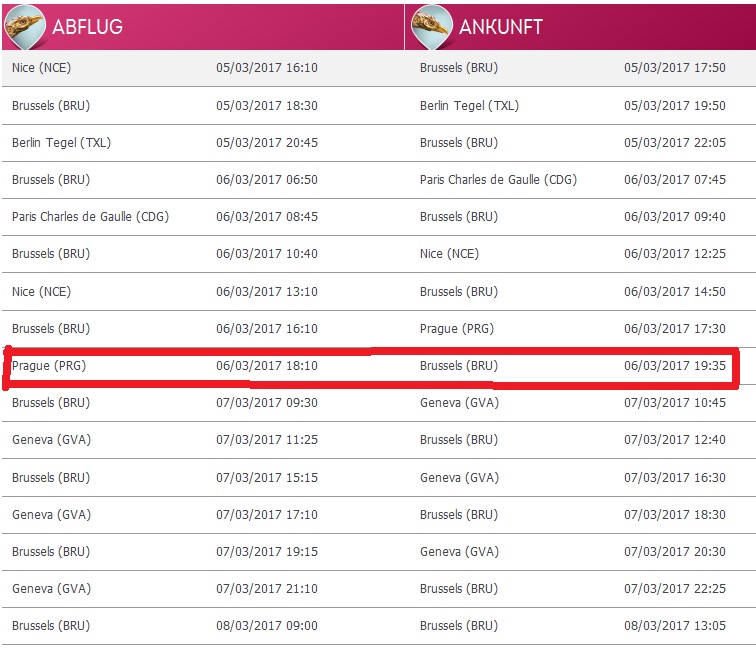The height and width of the screenshot is (653, 756).
Task: Click the departure time 05/03/2017 20:45
Action: (x=267, y=143)
